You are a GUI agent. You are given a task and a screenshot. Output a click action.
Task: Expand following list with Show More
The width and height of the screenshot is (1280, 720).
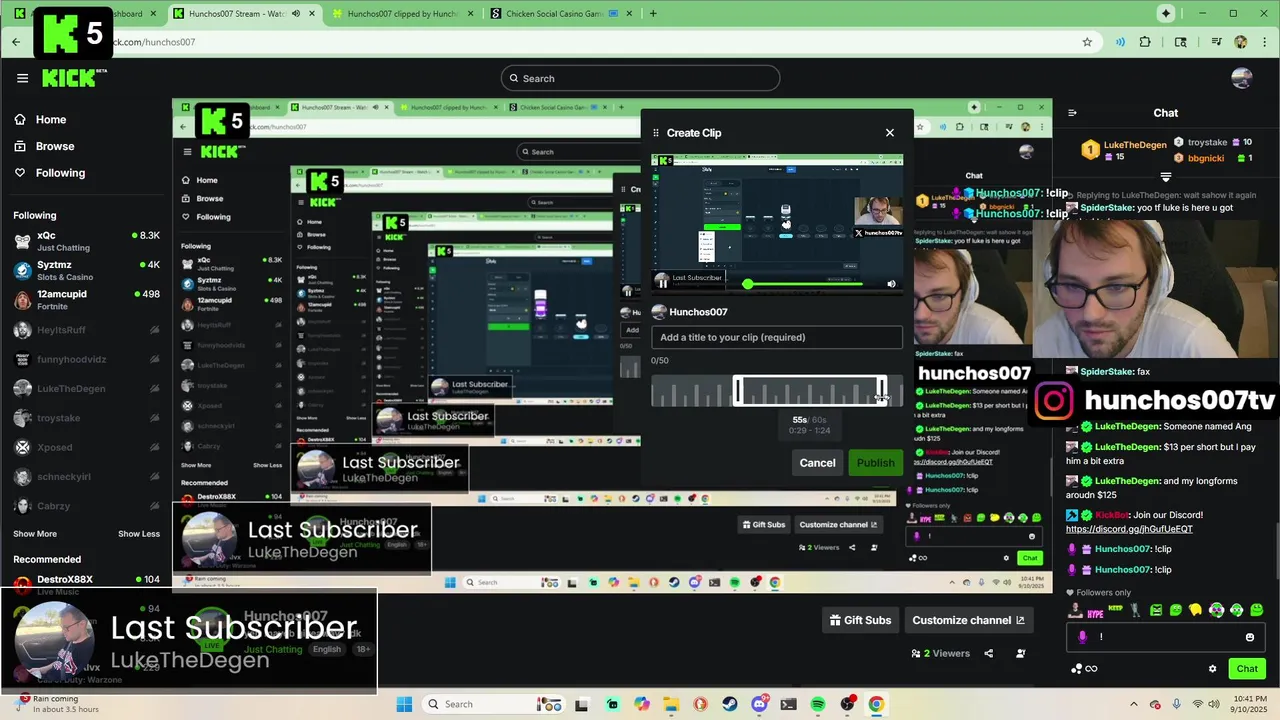coord(35,534)
